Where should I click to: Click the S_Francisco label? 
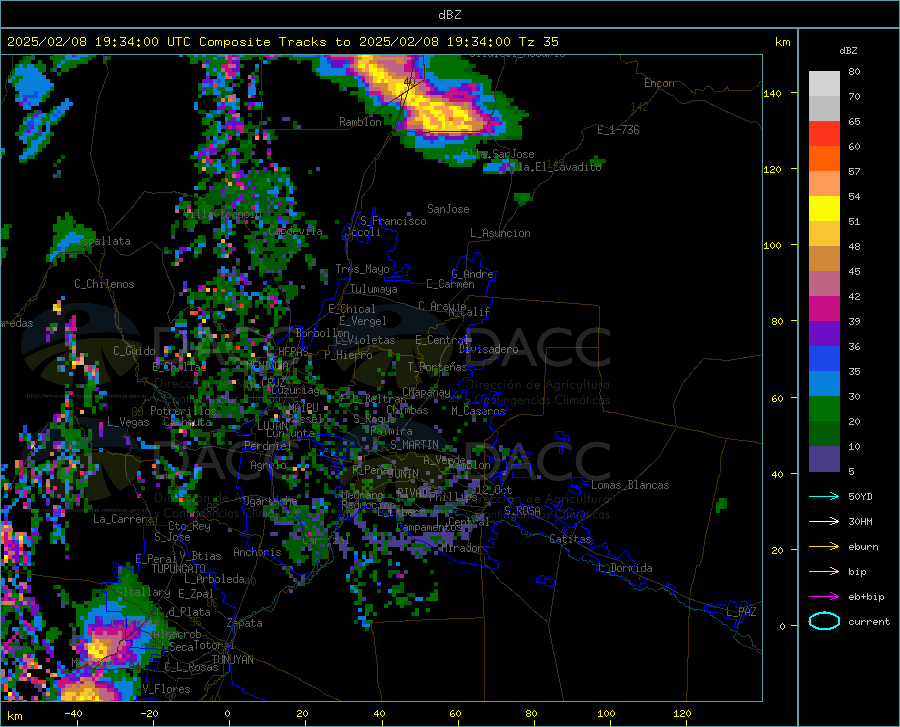click(393, 221)
